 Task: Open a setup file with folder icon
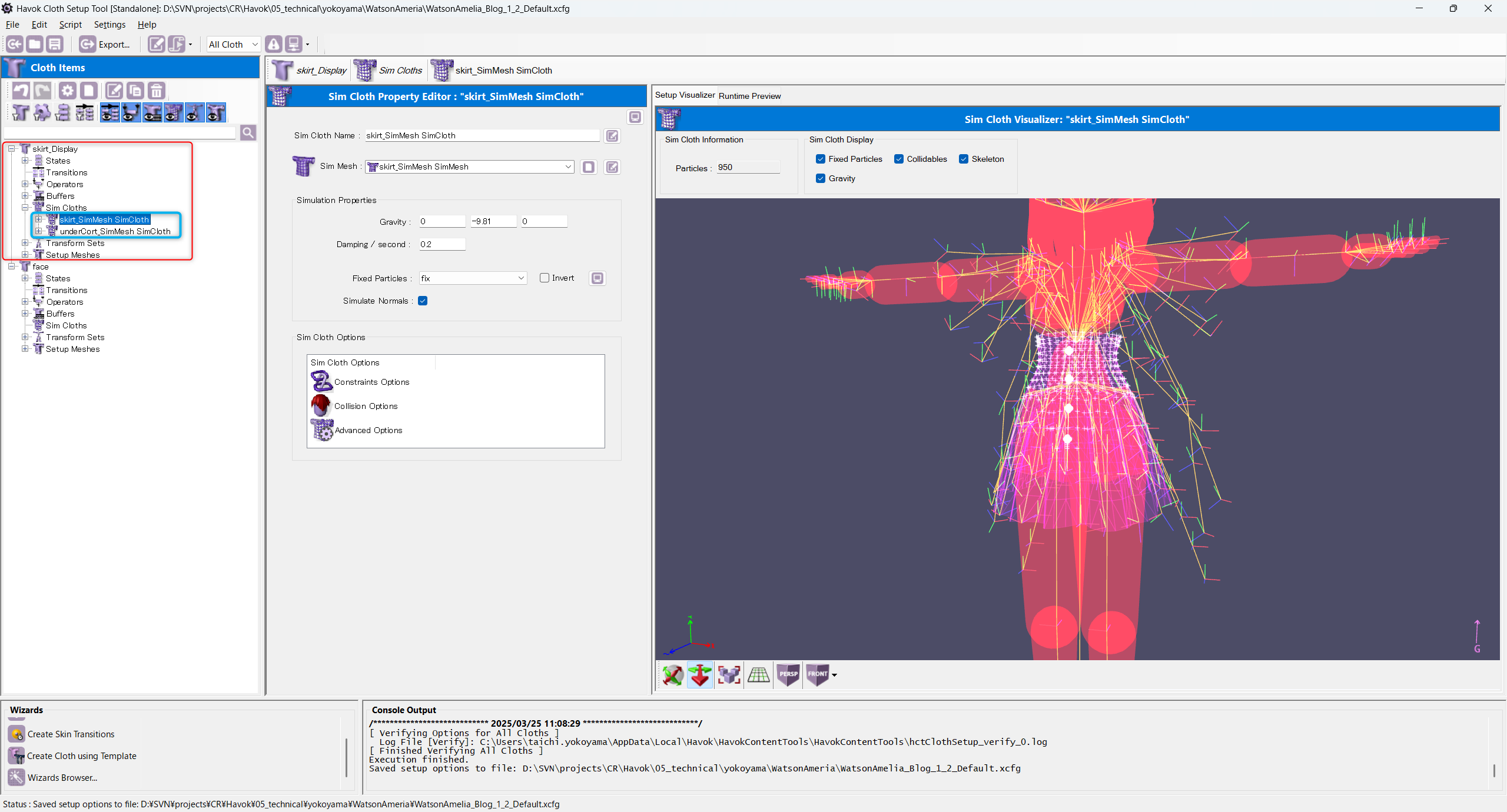[35, 44]
